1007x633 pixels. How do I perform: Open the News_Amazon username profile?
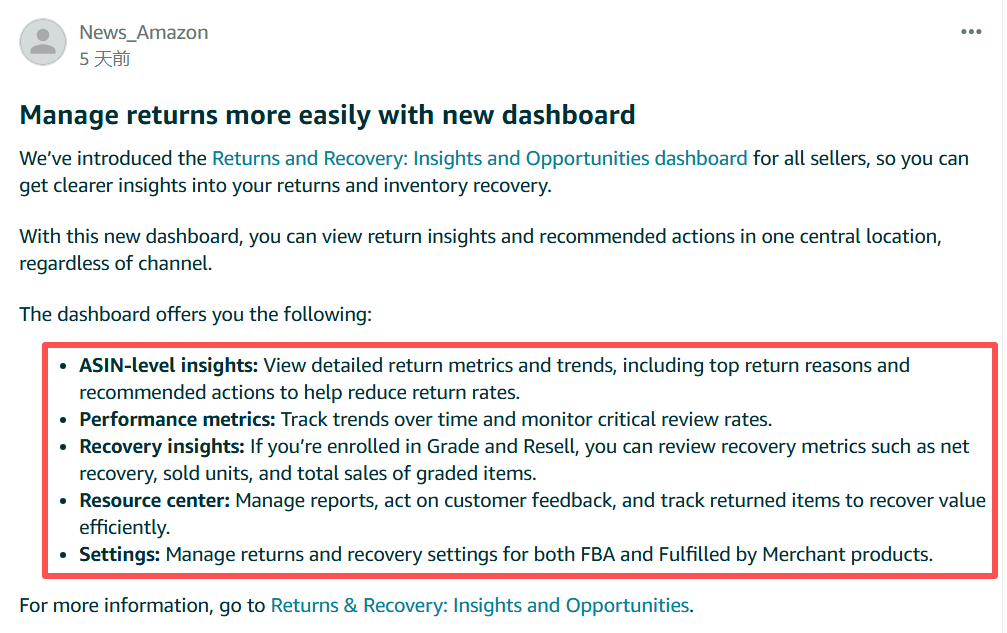click(x=144, y=32)
